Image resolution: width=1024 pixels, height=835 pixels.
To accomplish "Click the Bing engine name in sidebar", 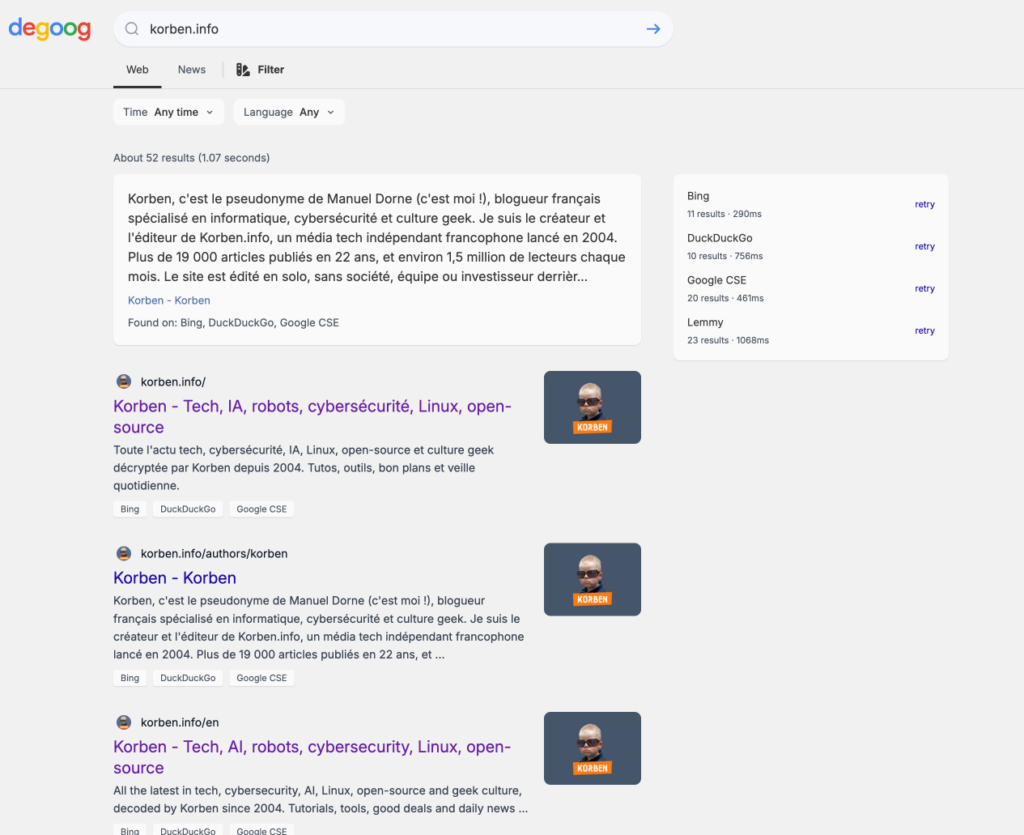I will (698, 196).
